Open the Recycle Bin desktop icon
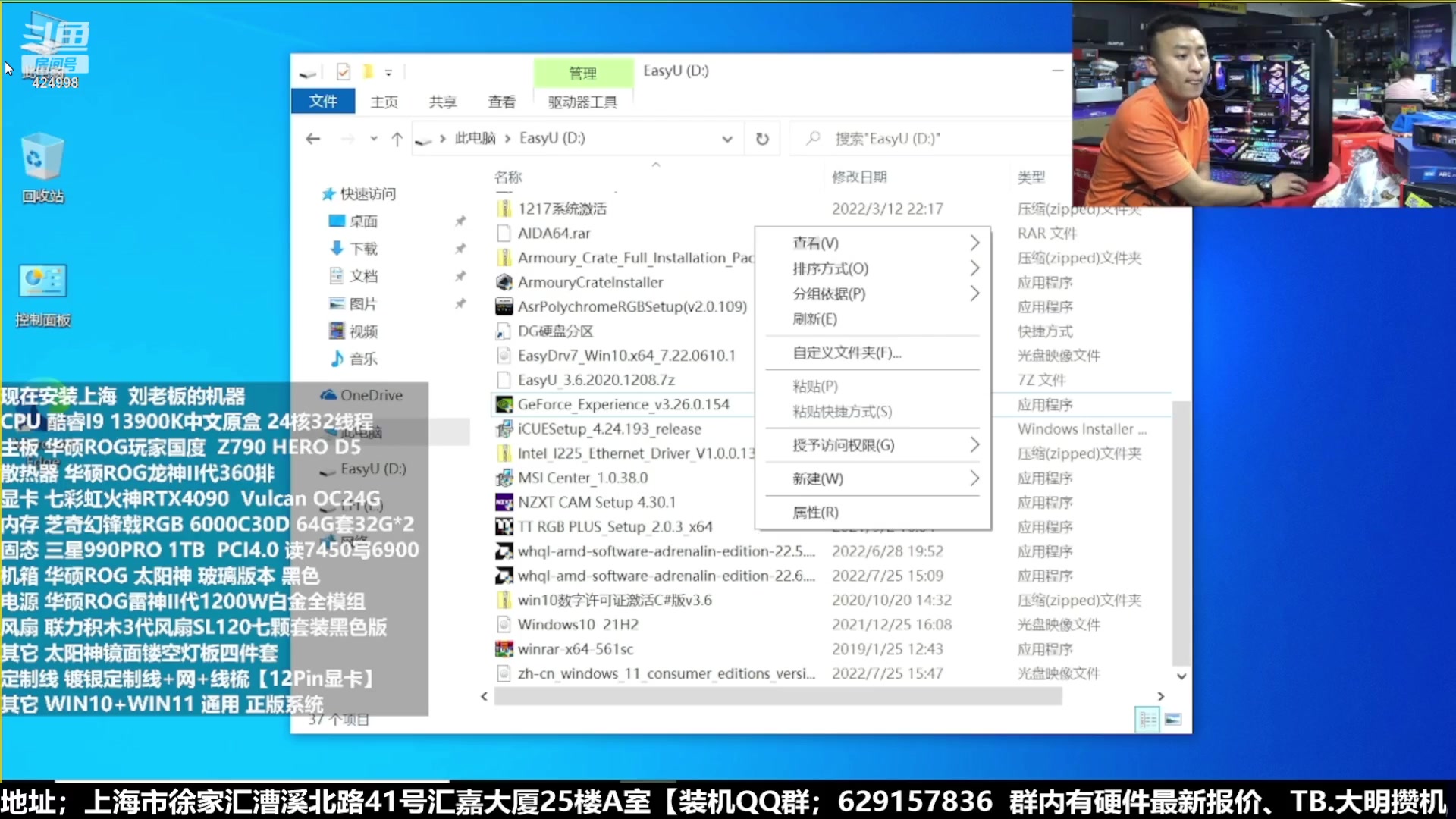 42,168
